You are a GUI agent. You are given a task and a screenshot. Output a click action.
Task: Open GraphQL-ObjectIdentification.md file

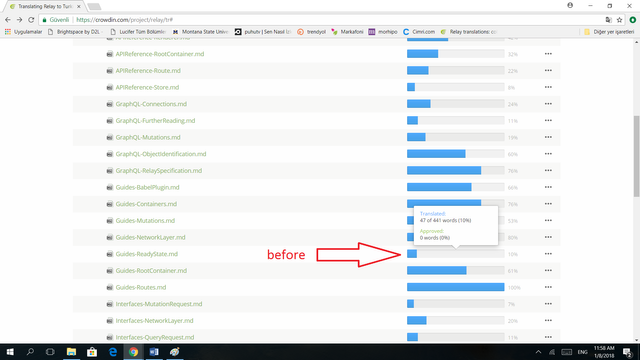coord(161,154)
